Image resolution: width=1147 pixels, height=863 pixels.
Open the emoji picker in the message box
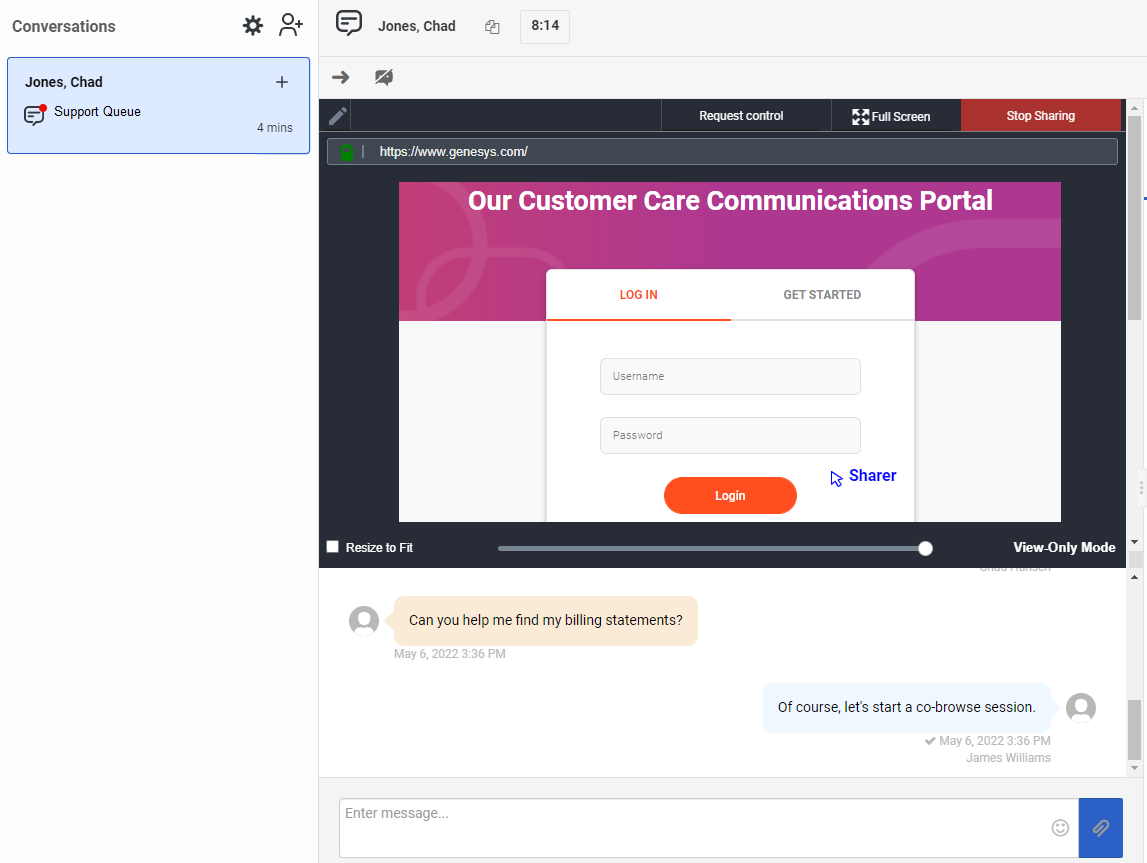1060,828
